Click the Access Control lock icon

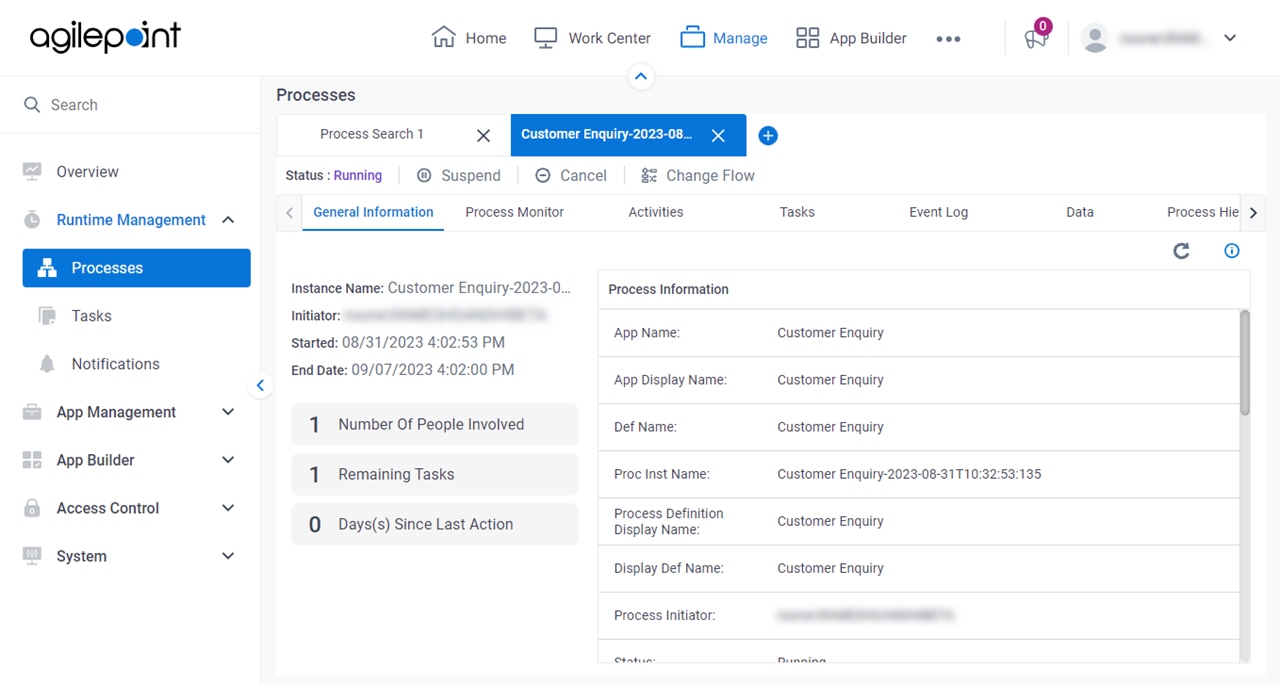pos(32,508)
